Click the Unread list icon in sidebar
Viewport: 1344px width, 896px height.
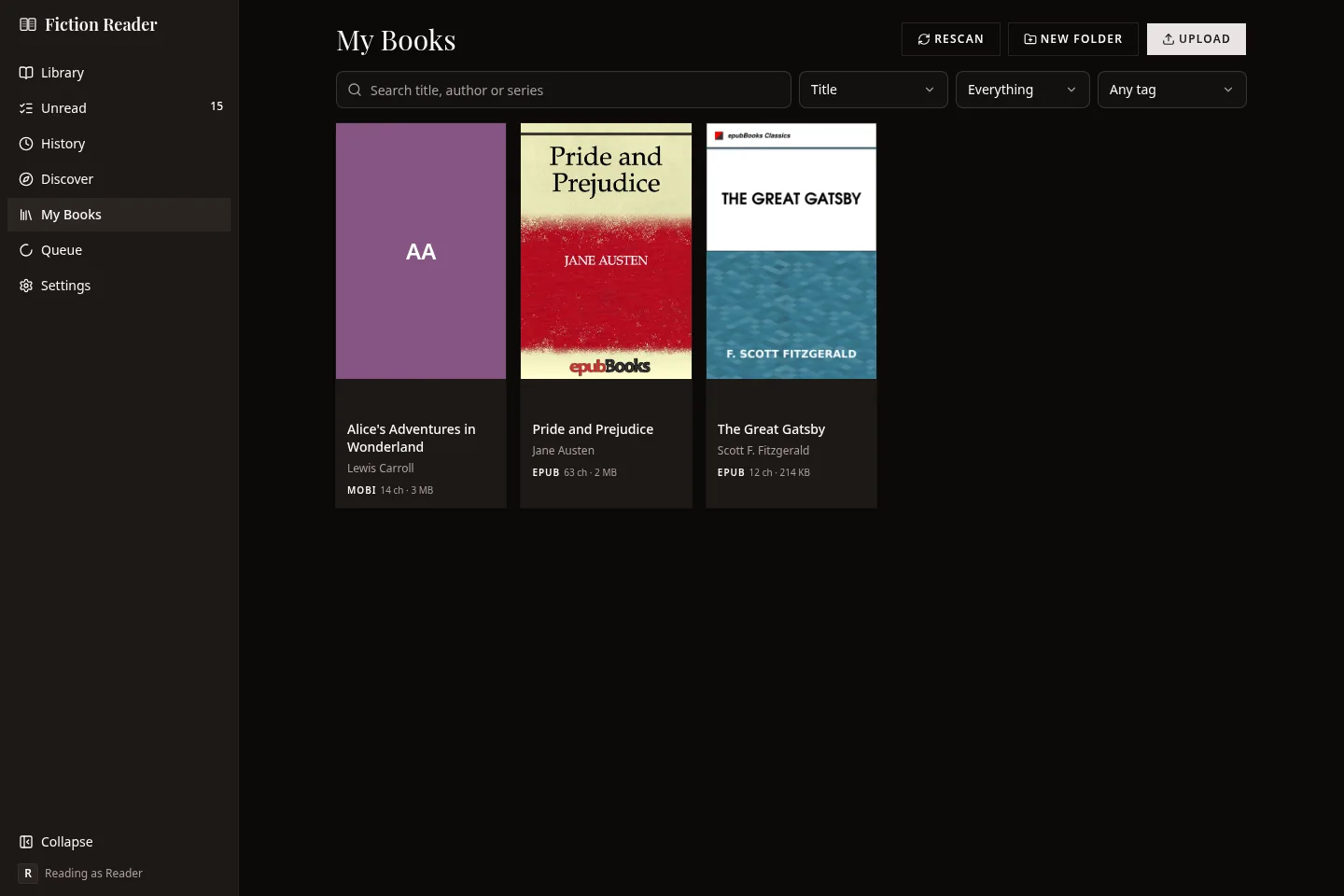(26, 108)
